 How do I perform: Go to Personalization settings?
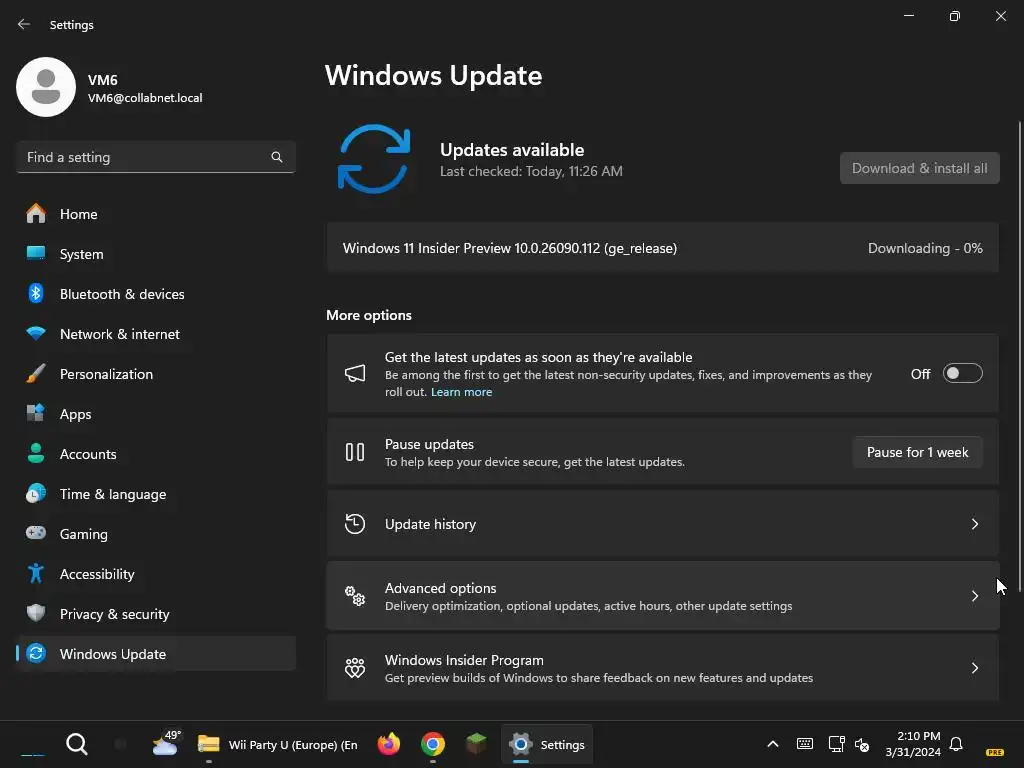(156, 374)
